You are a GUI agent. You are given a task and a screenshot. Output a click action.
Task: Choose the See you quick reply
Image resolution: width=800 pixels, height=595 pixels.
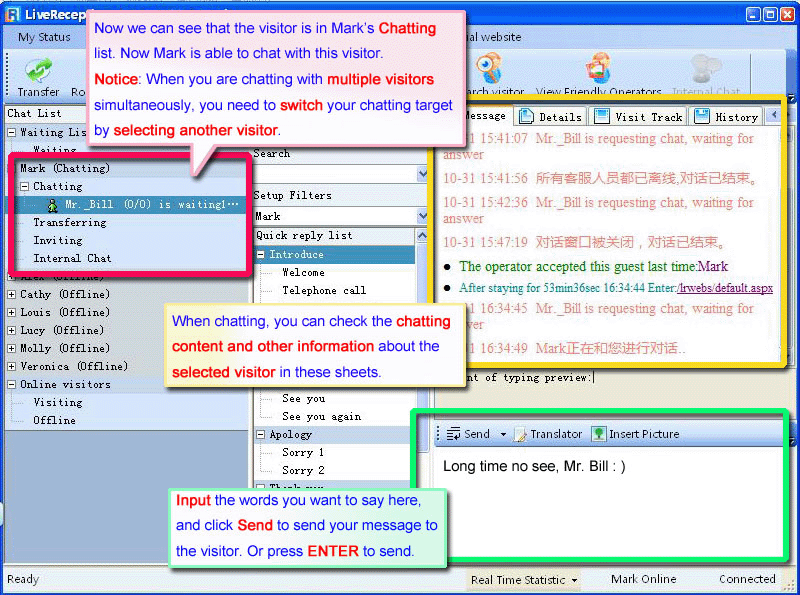coord(304,399)
